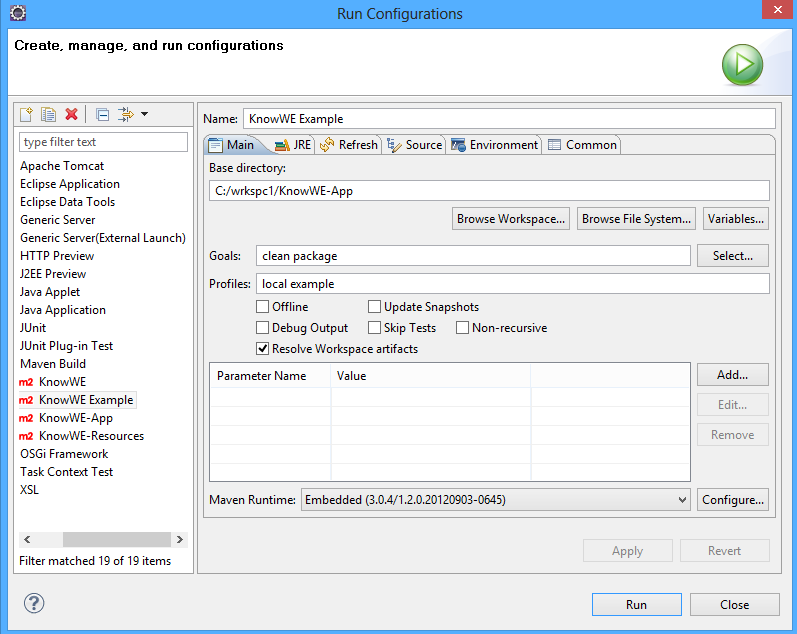This screenshot has width=797, height=634.
Task: Enable the Offline checkbox
Action: click(x=262, y=307)
